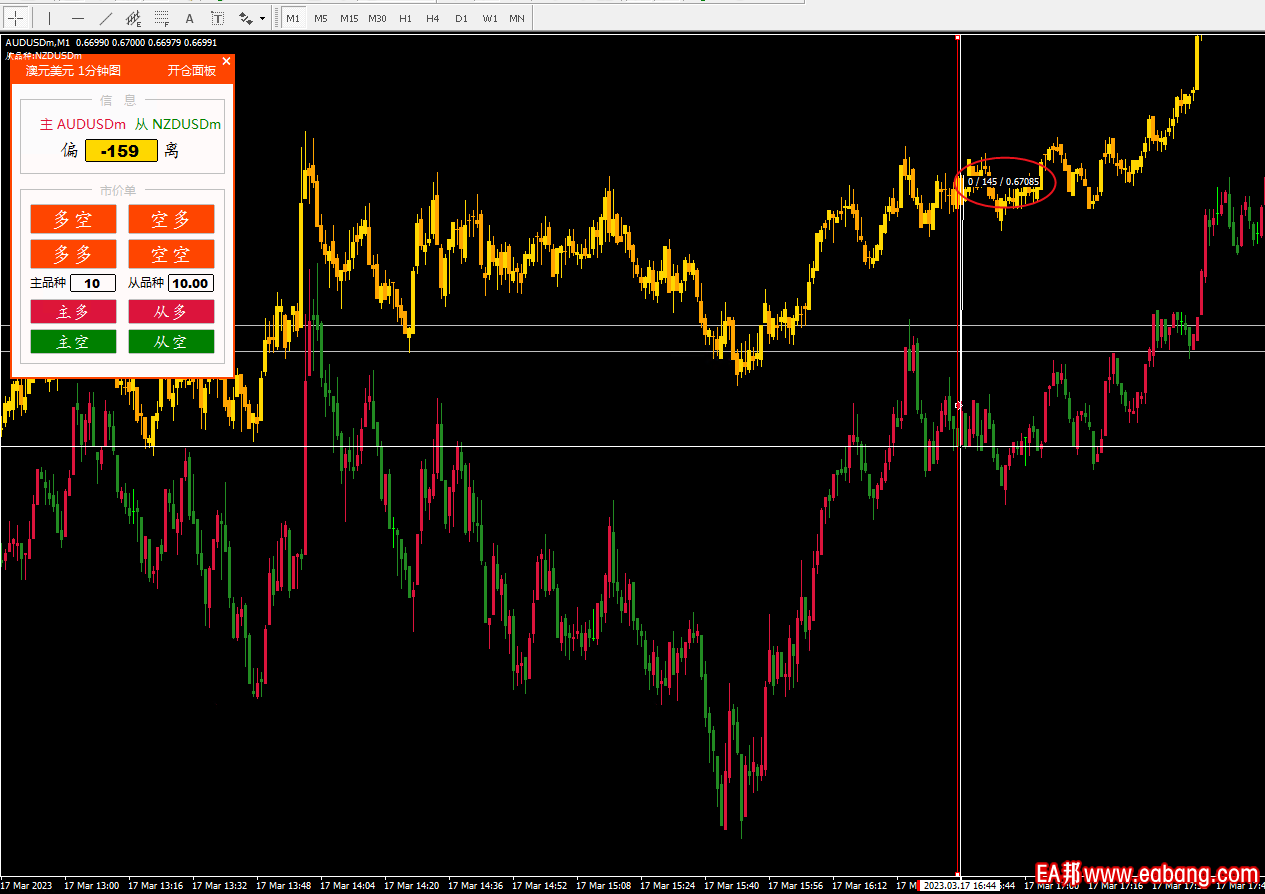
Task: Select the equidistant channel tool
Action: [x=134, y=18]
